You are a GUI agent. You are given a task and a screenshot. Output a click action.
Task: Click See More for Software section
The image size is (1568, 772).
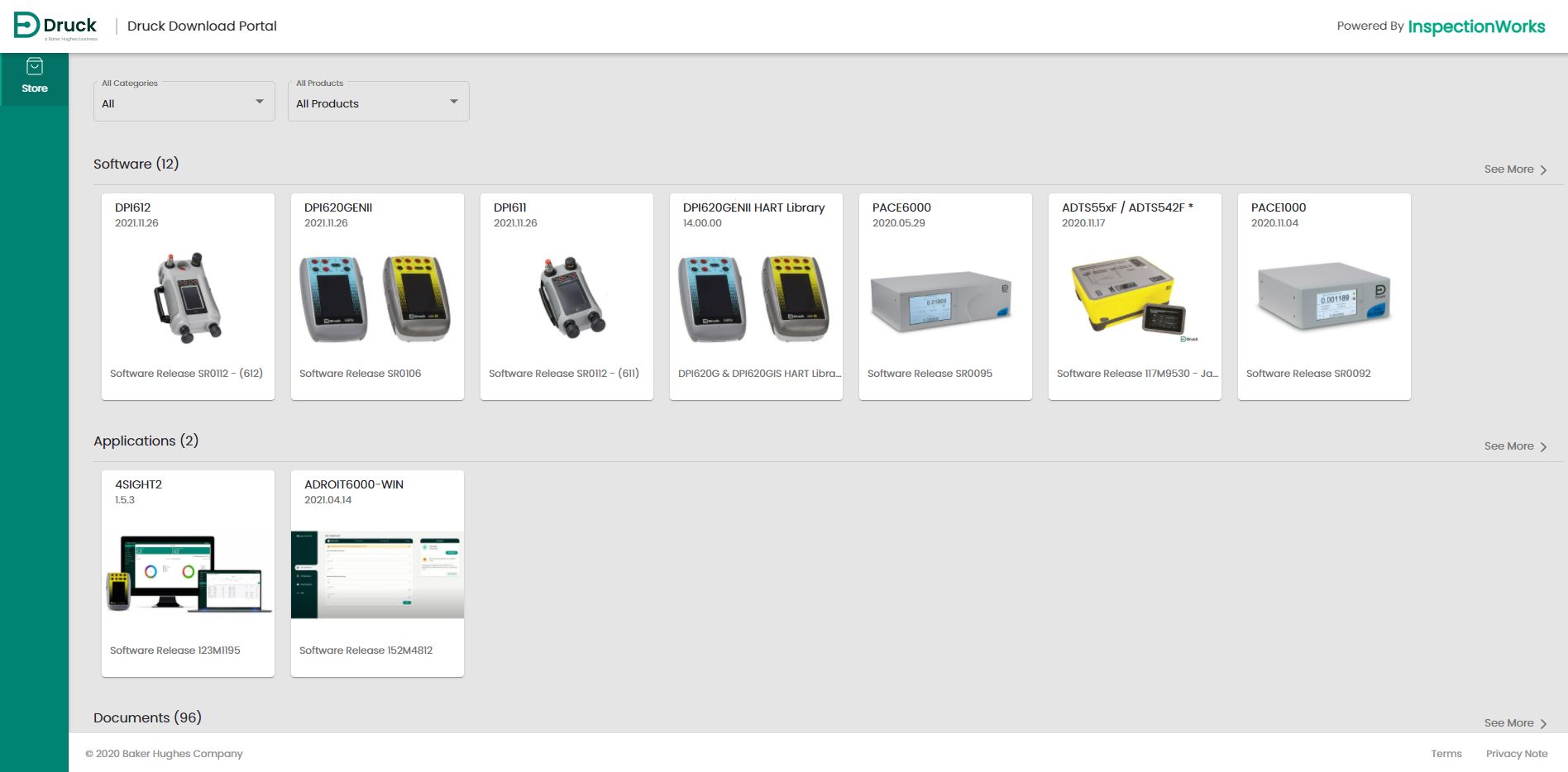[1508, 169]
